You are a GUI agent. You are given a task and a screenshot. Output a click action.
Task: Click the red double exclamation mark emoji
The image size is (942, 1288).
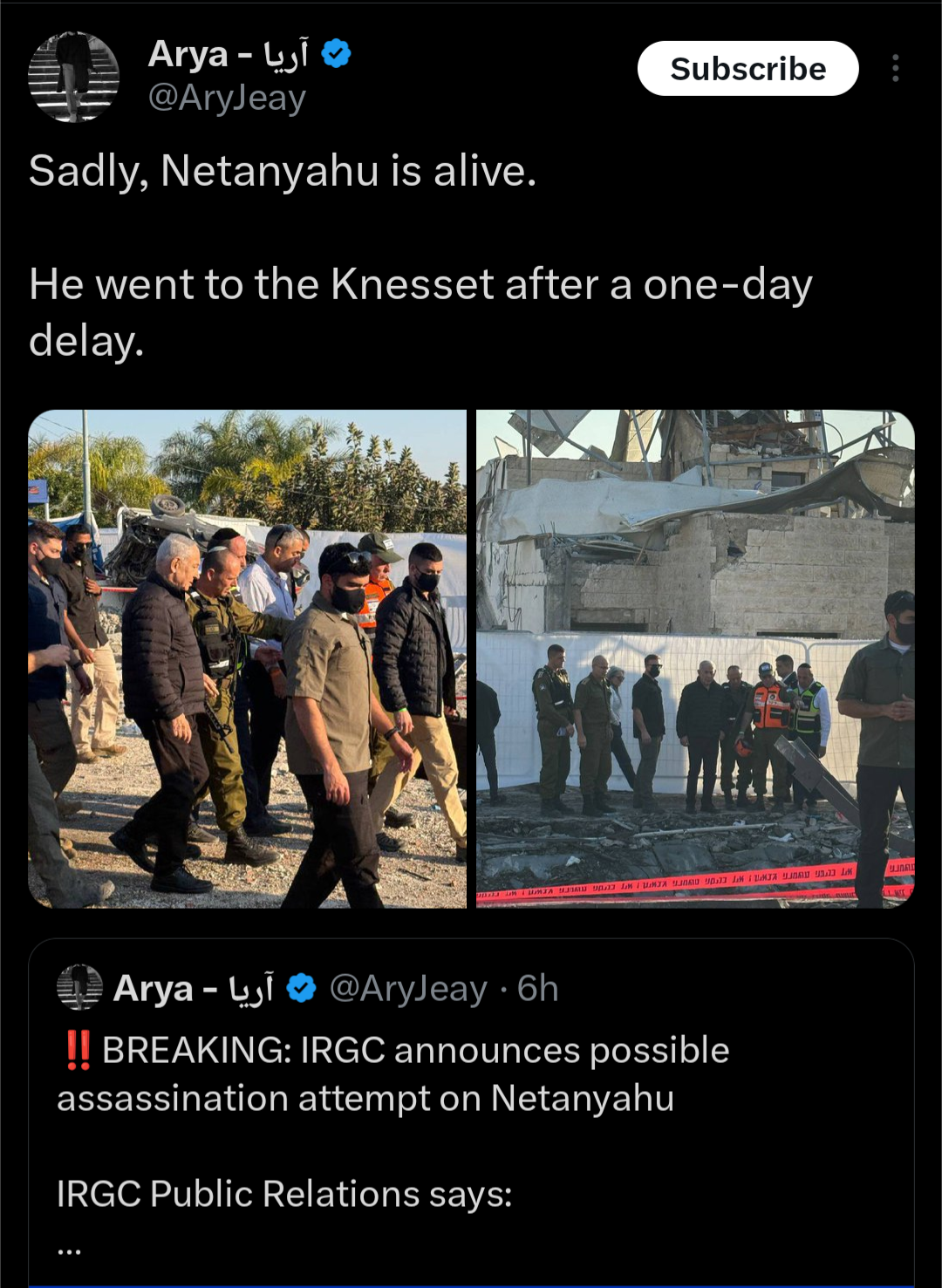click(78, 1050)
